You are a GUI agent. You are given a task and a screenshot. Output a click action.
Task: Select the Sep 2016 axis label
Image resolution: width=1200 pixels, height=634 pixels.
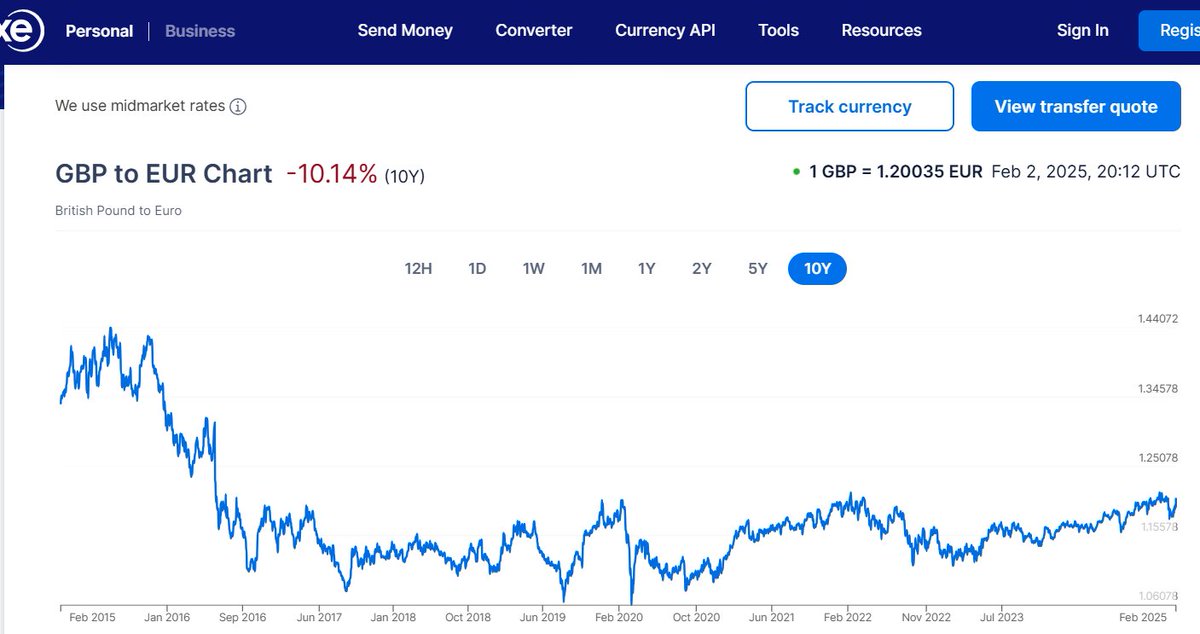click(x=244, y=617)
